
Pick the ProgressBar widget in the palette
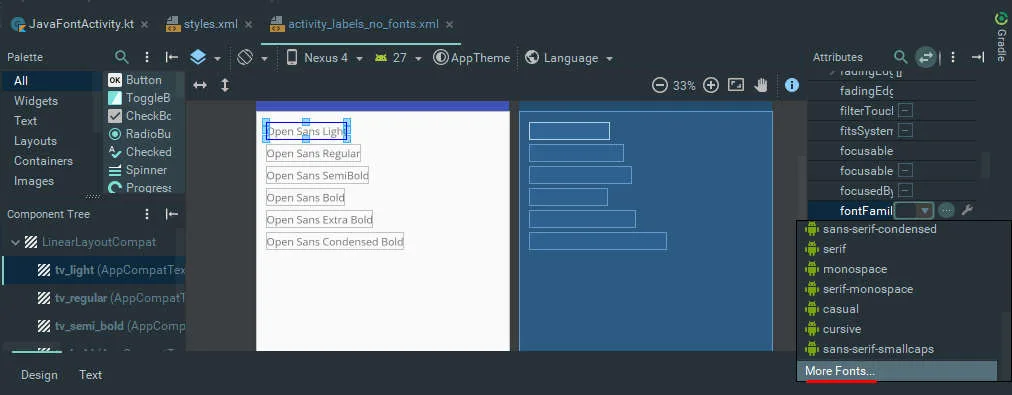(139, 188)
